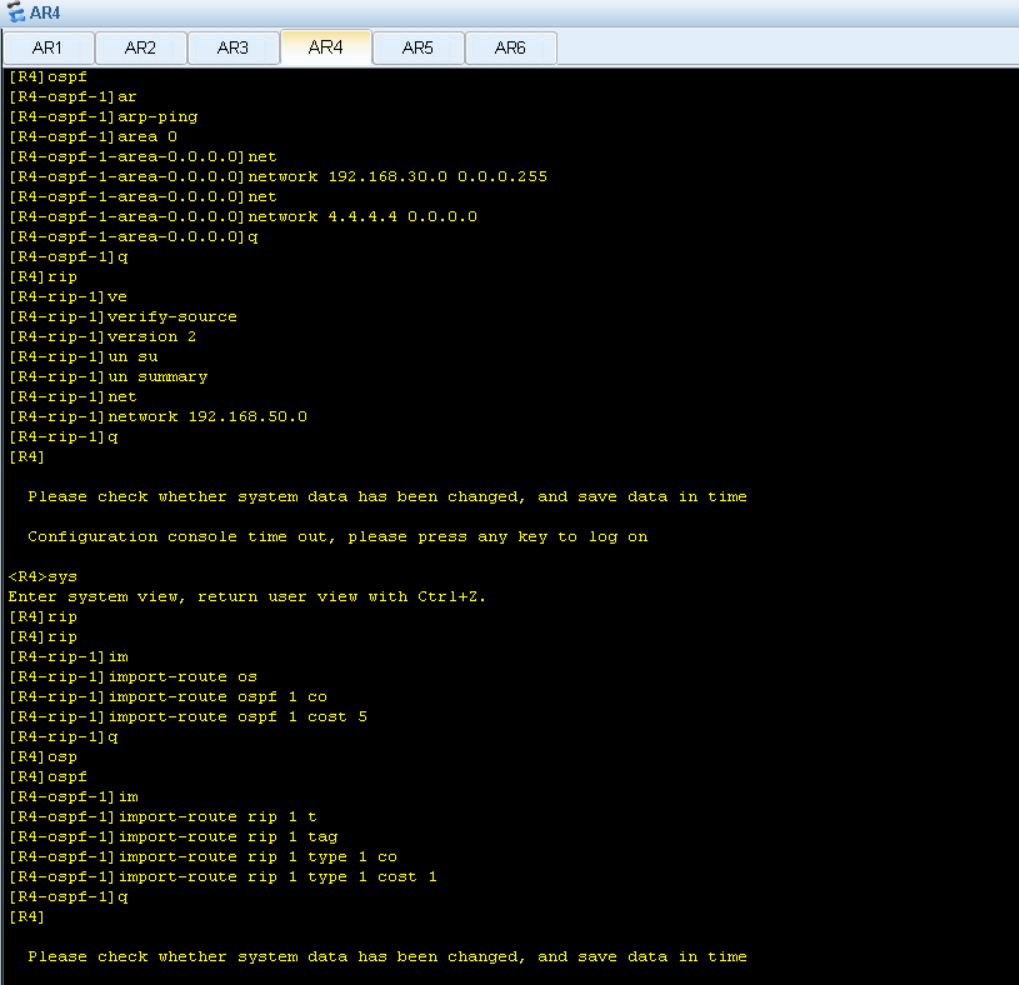Click the '[R4-ospf-1]area 0' line

[x=93, y=137]
